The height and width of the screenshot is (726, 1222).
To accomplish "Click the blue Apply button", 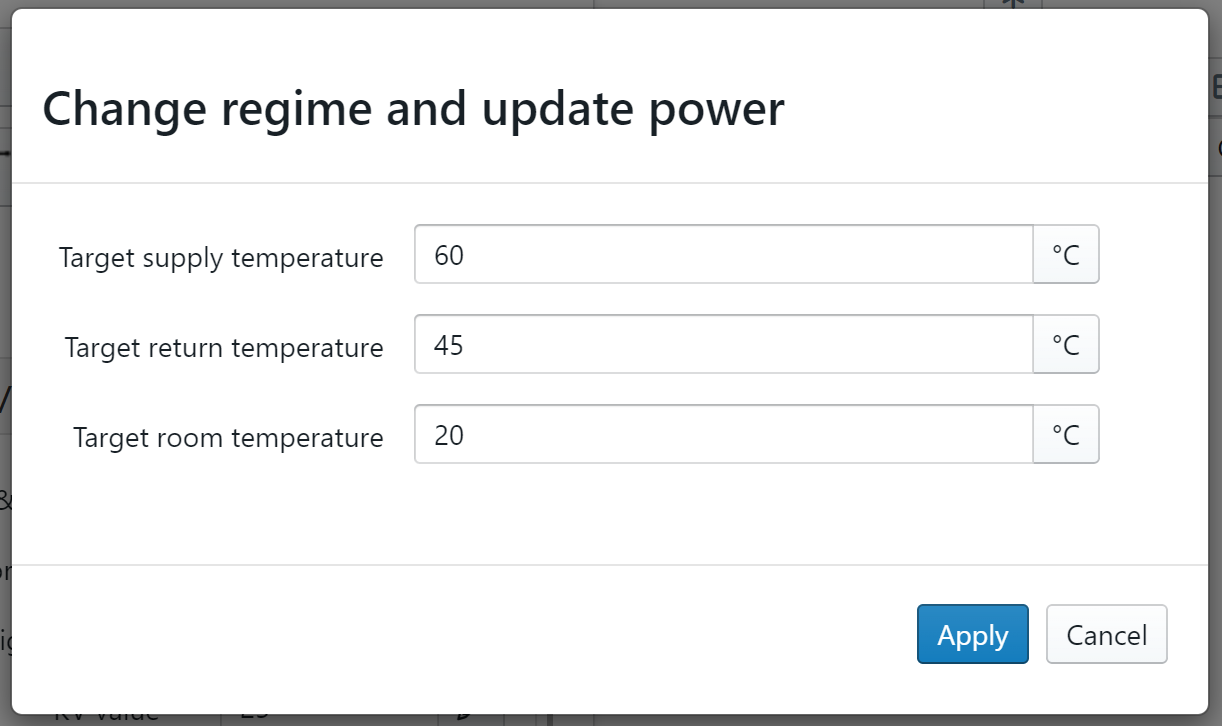I will pos(972,634).
